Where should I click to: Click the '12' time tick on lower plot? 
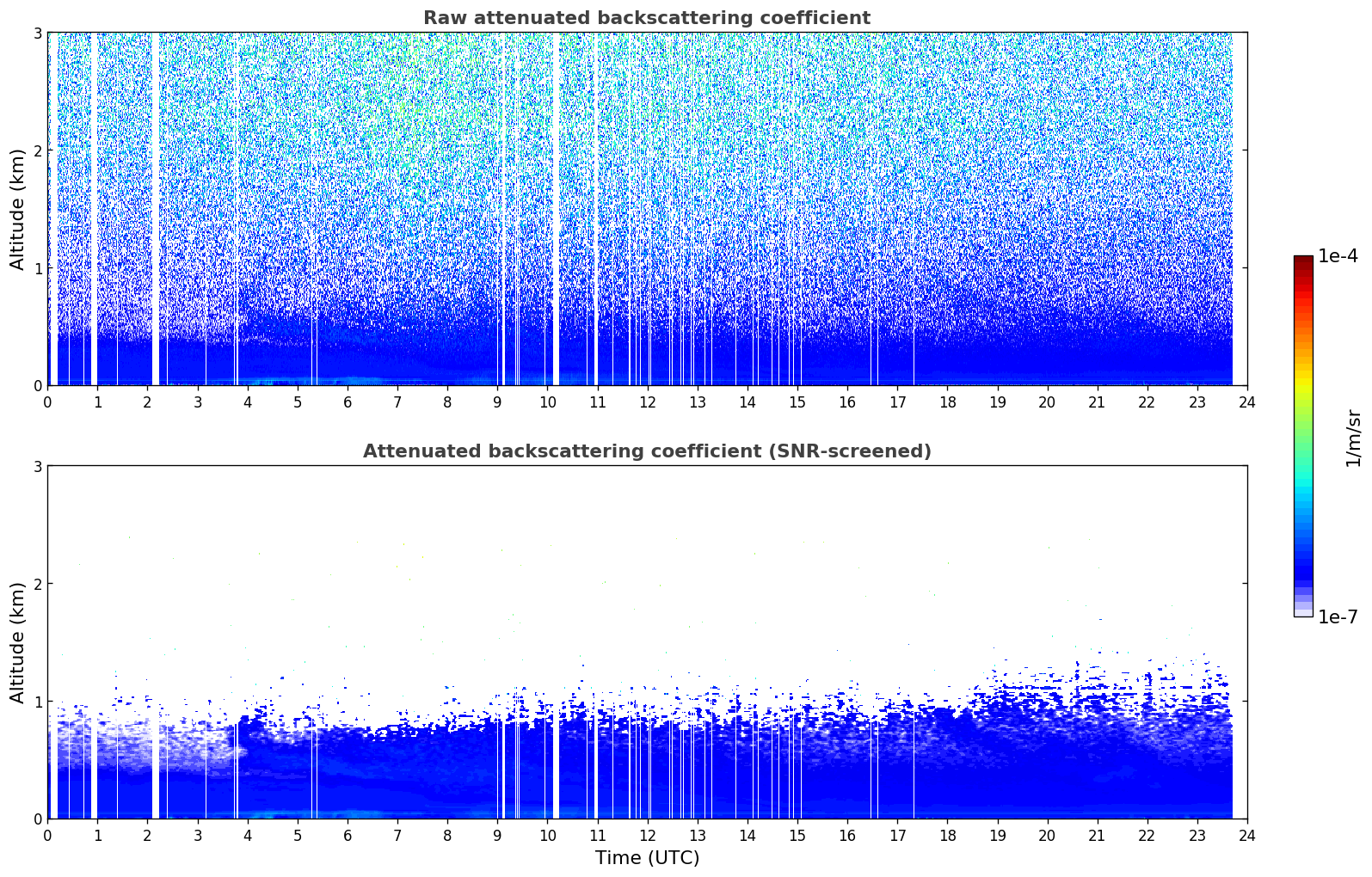point(647,836)
